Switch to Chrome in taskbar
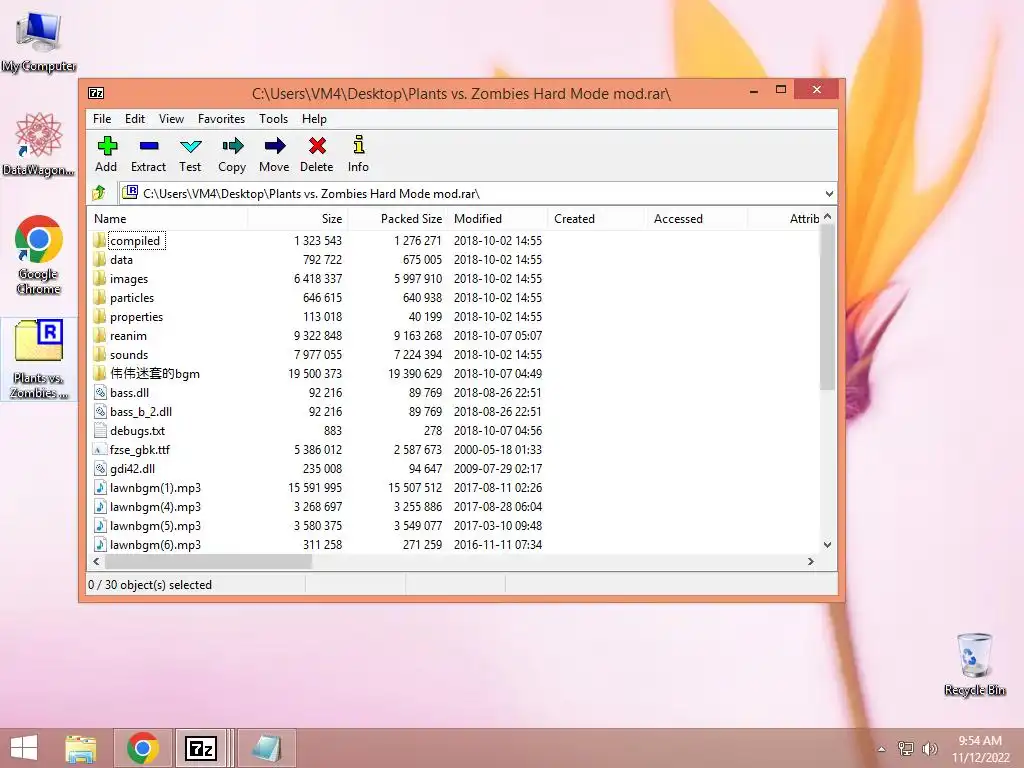Viewport: 1024px width, 768px height. (143, 748)
